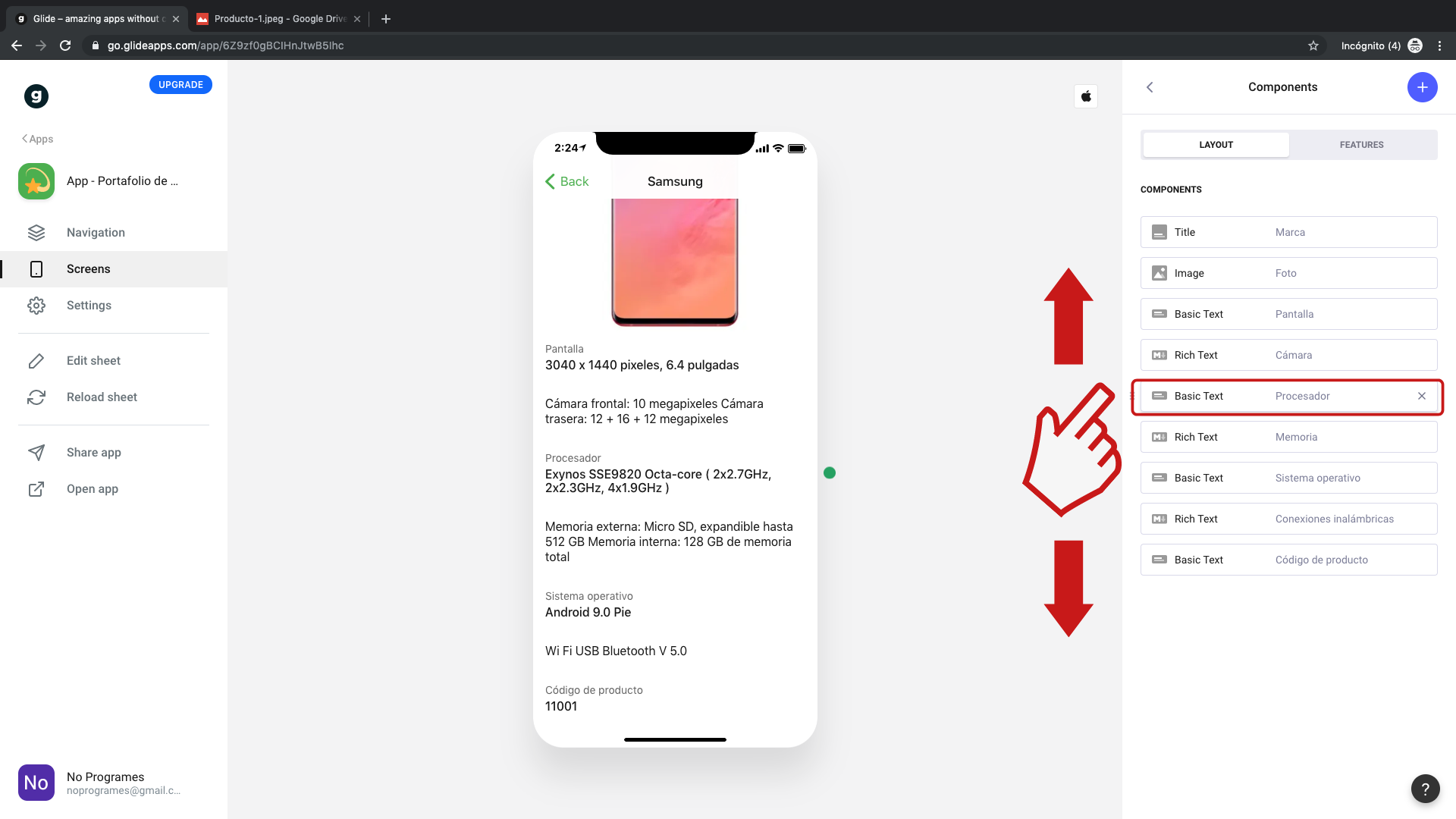This screenshot has height=819, width=1456.
Task: Click the Procesador text in preview
Action: point(573,458)
